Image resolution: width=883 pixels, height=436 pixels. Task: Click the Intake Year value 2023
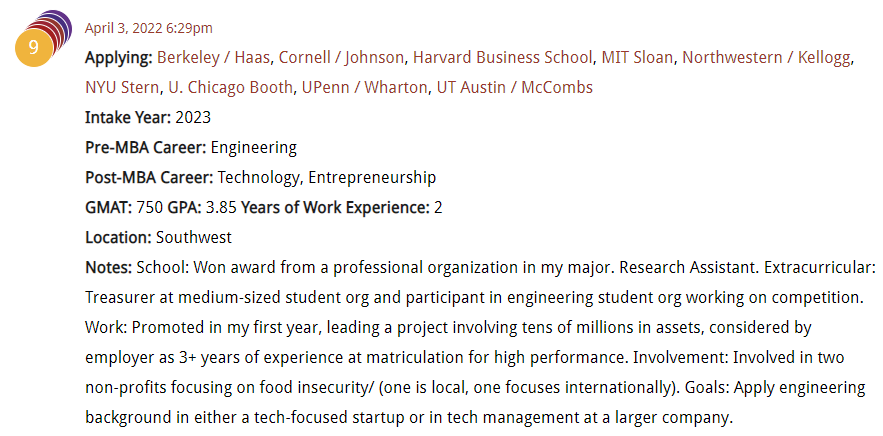[193, 117]
